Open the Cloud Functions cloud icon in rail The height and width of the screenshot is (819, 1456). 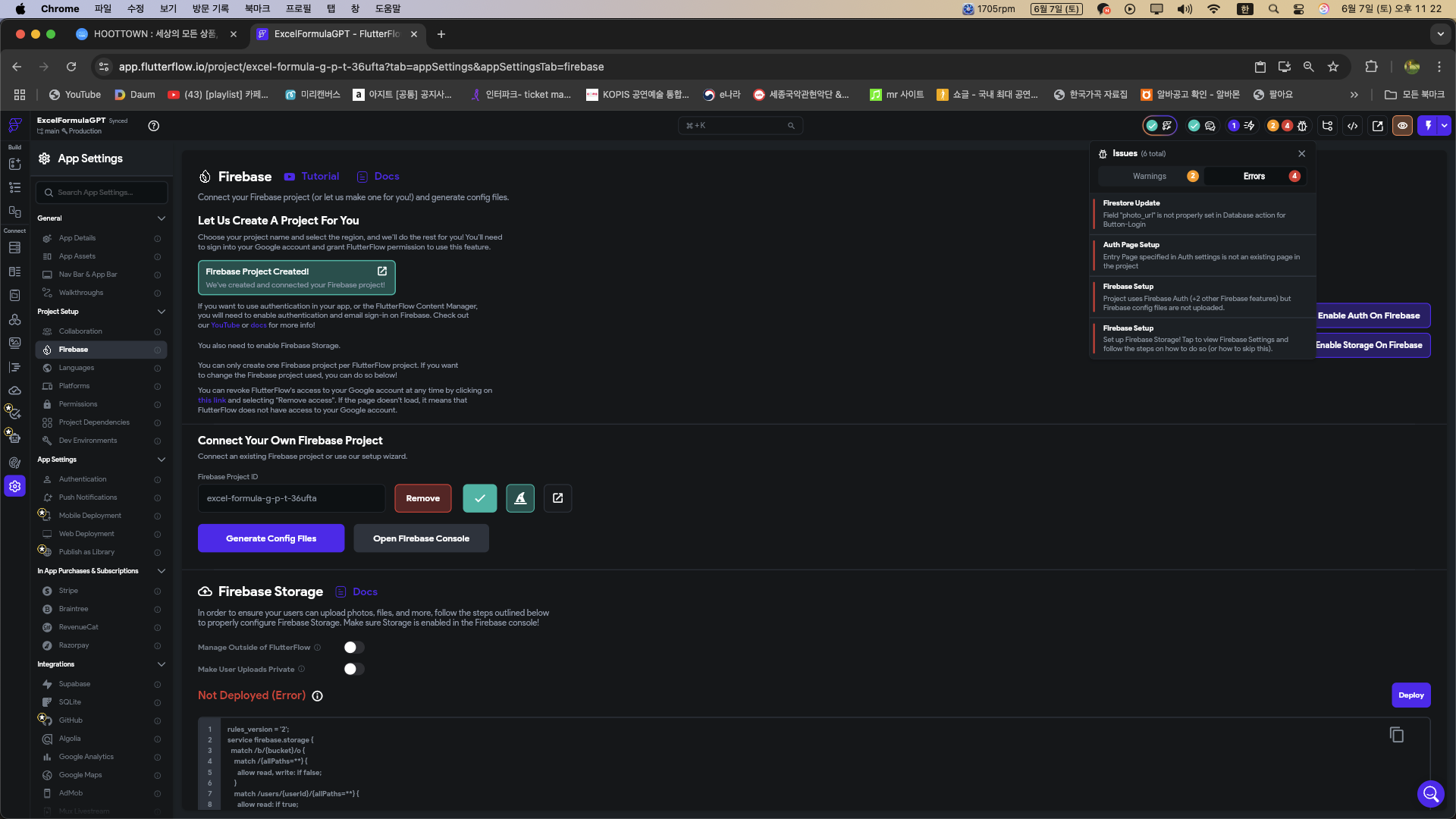pos(14,391)
